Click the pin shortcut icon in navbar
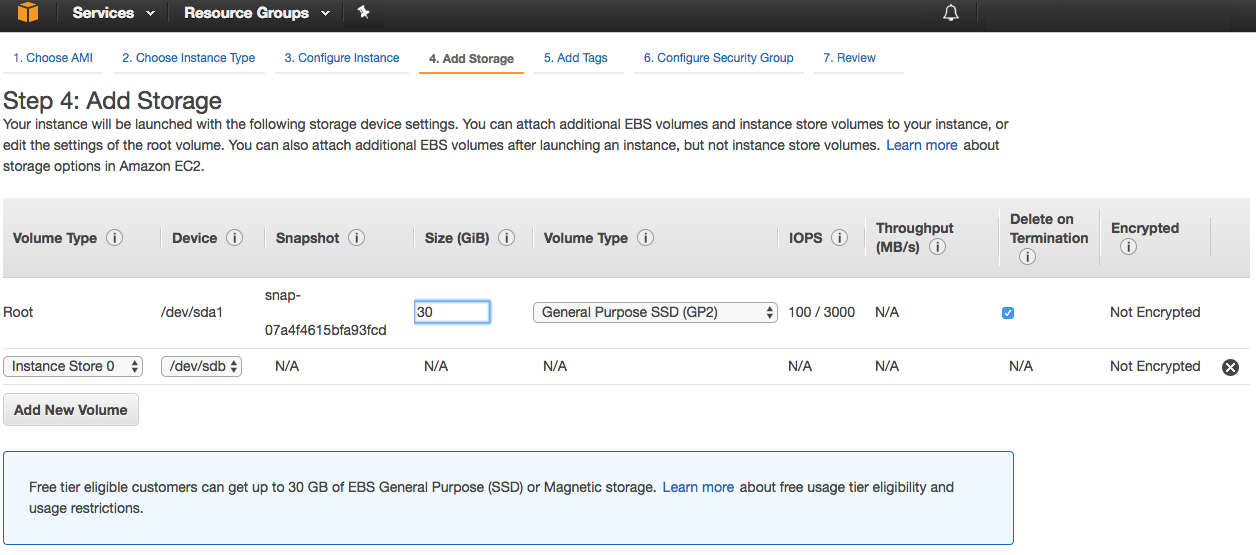Viewport: 1256px width, 555px height. 364,13
